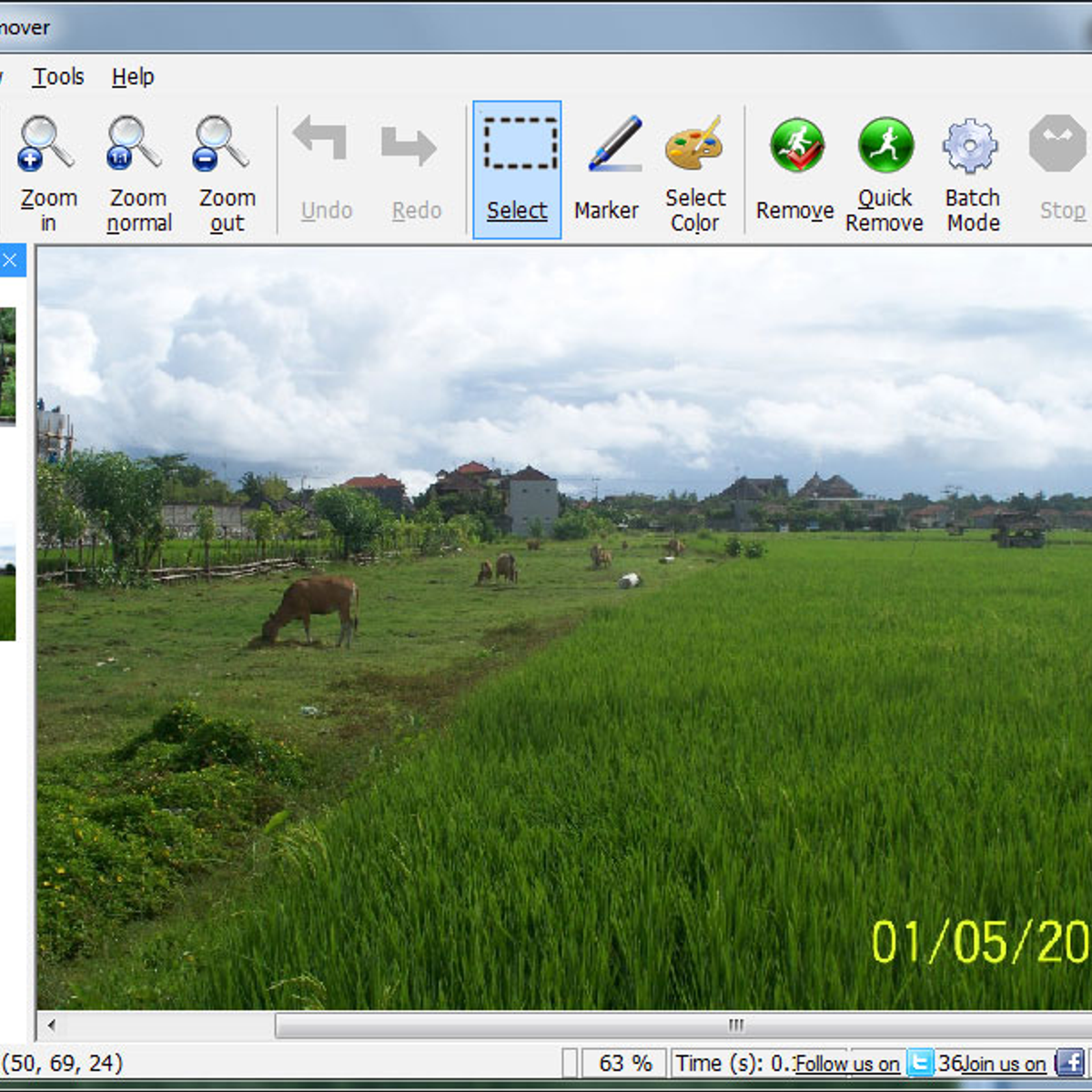Screen dimensions: 1092x1092
Task: Activate the Select rectangle tool
Action: (517, 171)
